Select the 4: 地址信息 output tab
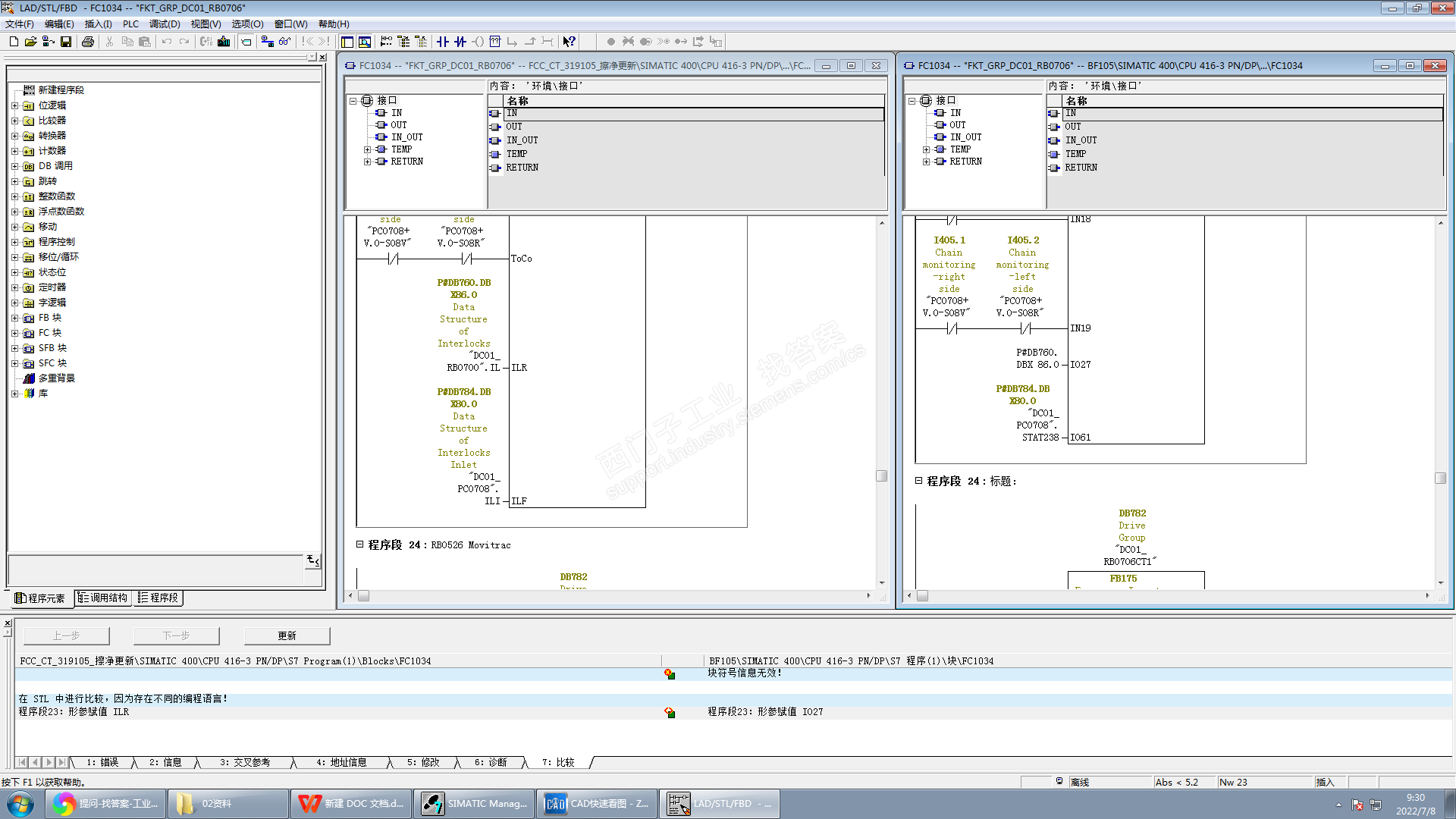This screenshot has width=1456, height=819. 341,762
